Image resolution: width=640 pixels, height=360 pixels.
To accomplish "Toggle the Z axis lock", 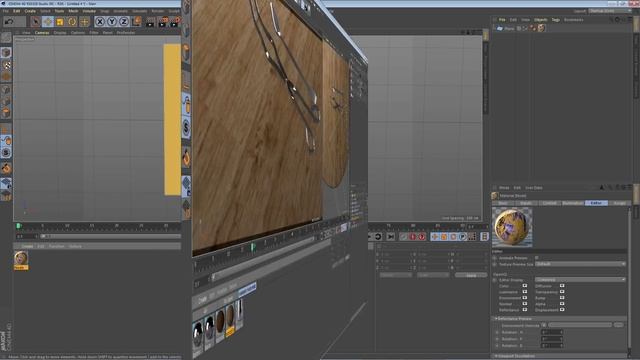I will (124, 21).
